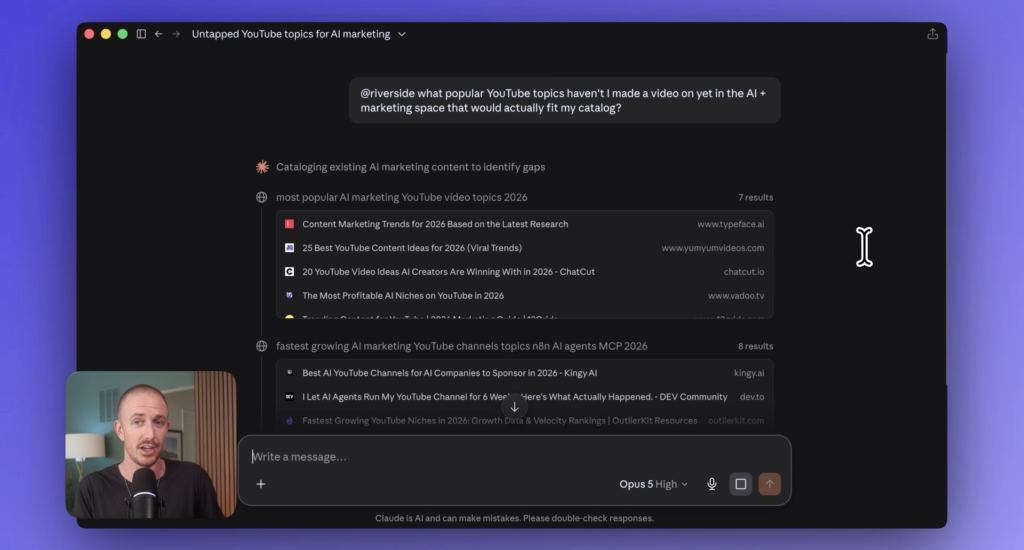Click the window scrollbar on right edge

tap(944, 219)
